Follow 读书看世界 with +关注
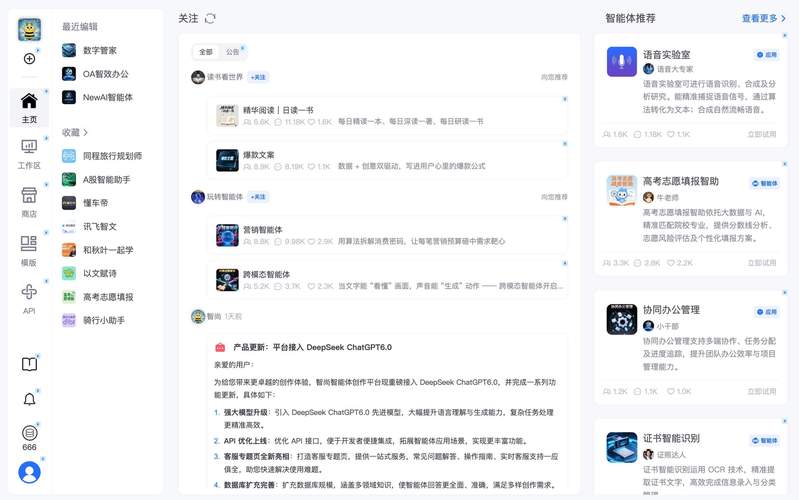 [x=258, y=77]
